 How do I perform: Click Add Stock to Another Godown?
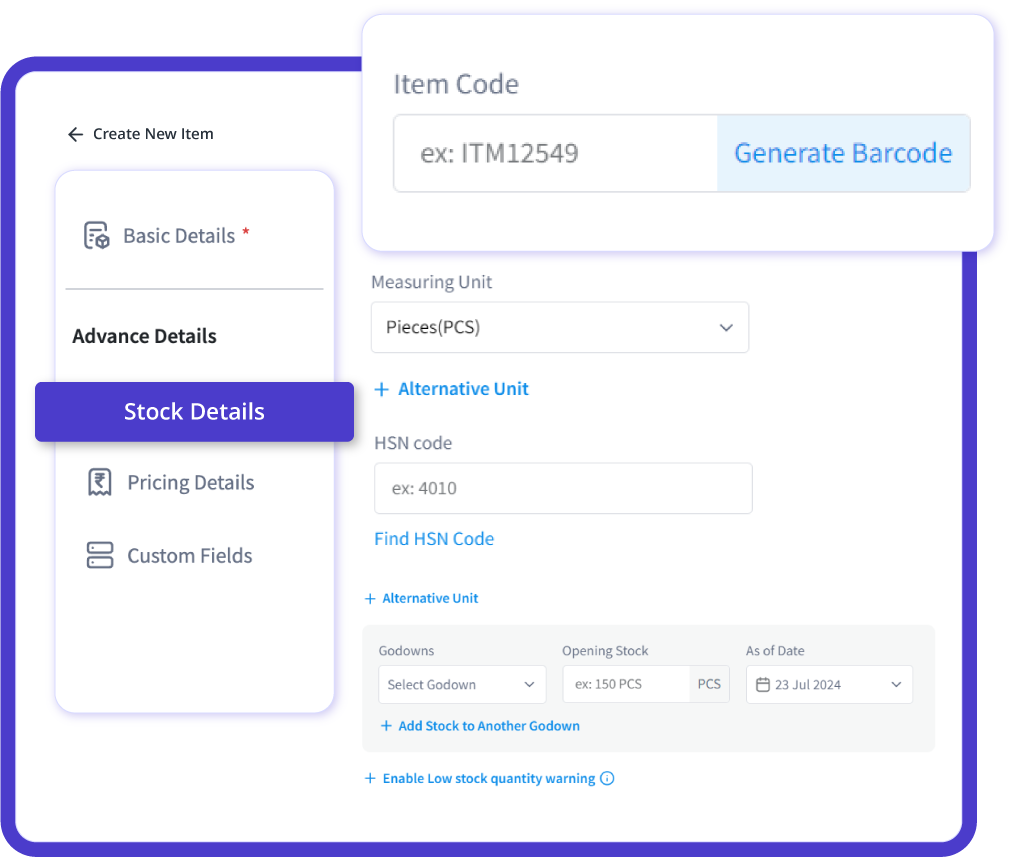(489, 726)
